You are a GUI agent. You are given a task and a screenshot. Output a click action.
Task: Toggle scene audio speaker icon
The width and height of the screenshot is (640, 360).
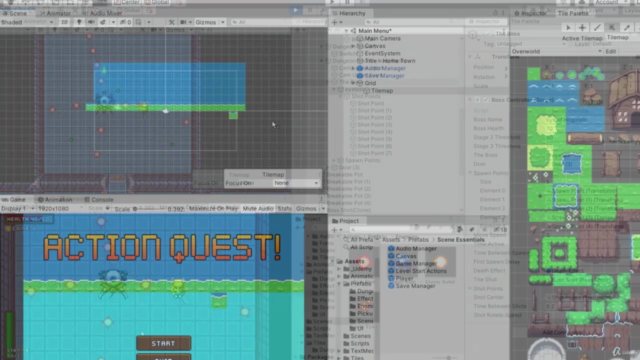(91, 22)
